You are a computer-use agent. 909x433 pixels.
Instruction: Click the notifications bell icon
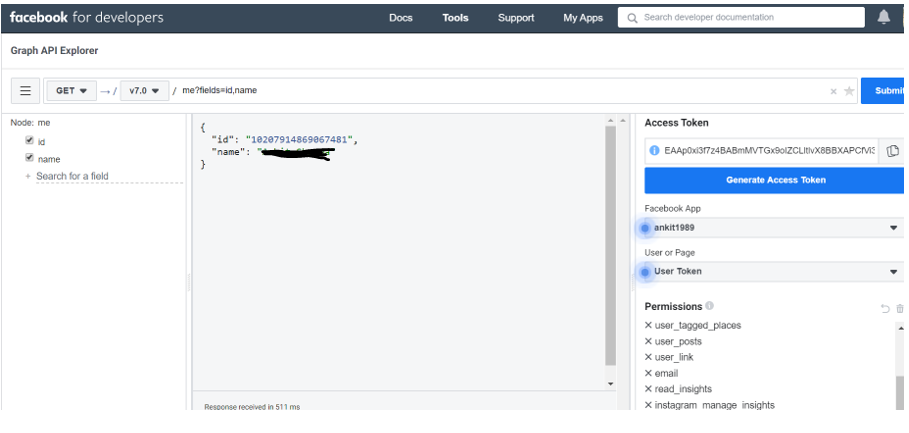click(883, 17)
